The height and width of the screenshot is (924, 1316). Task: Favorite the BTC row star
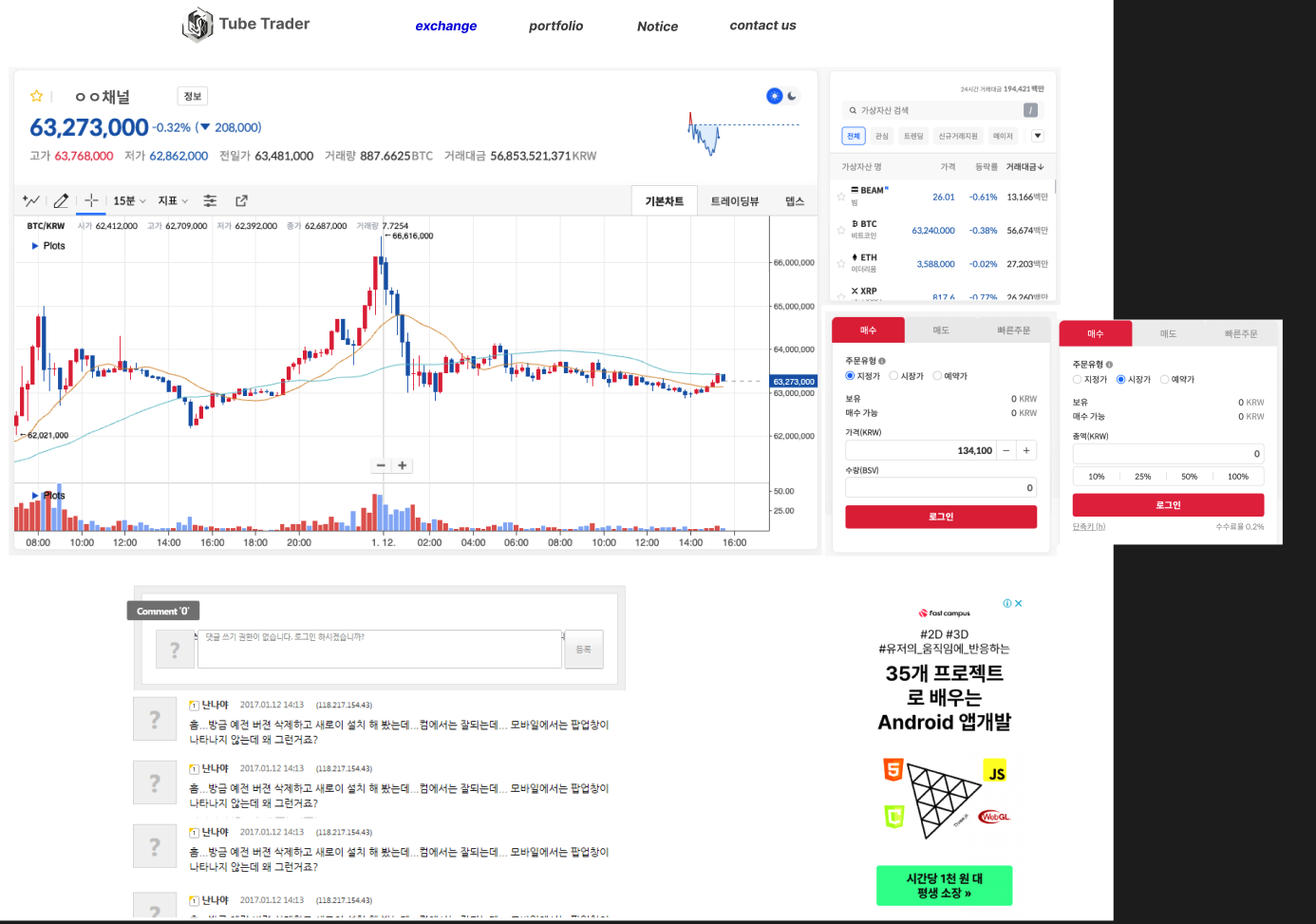(841, 230)
